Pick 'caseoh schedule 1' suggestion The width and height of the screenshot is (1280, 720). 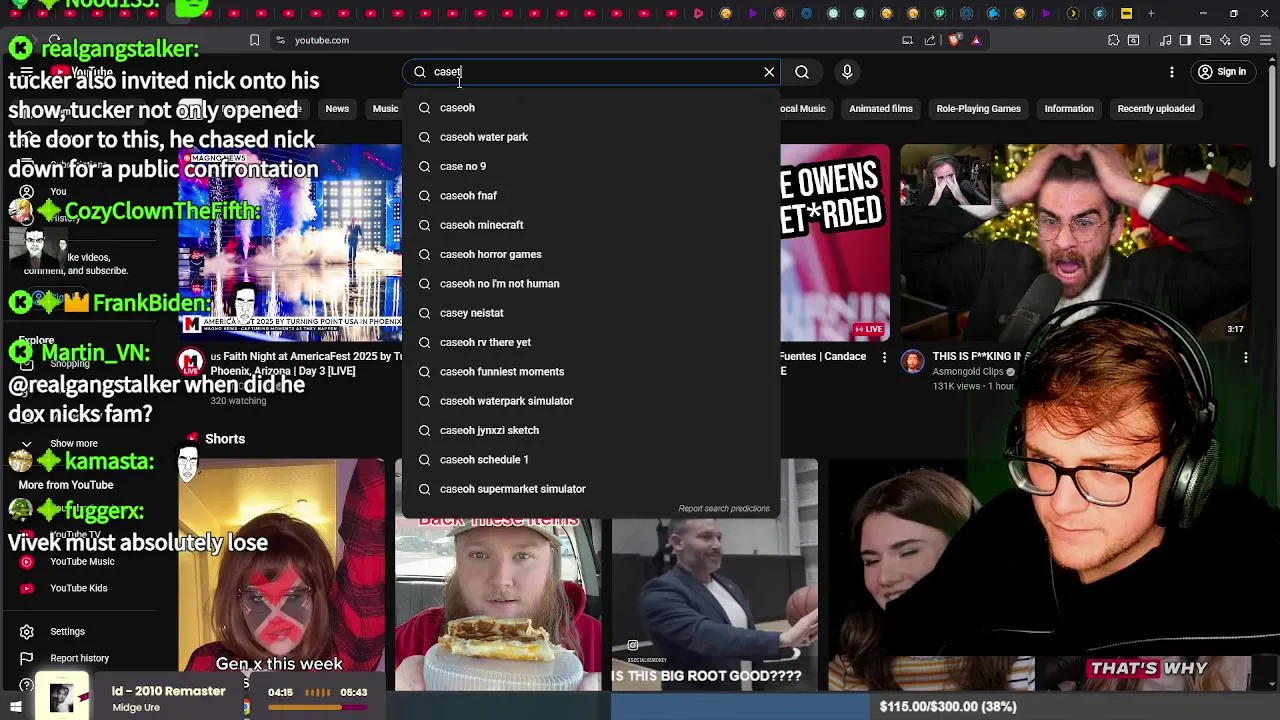[x=591, y=460]
